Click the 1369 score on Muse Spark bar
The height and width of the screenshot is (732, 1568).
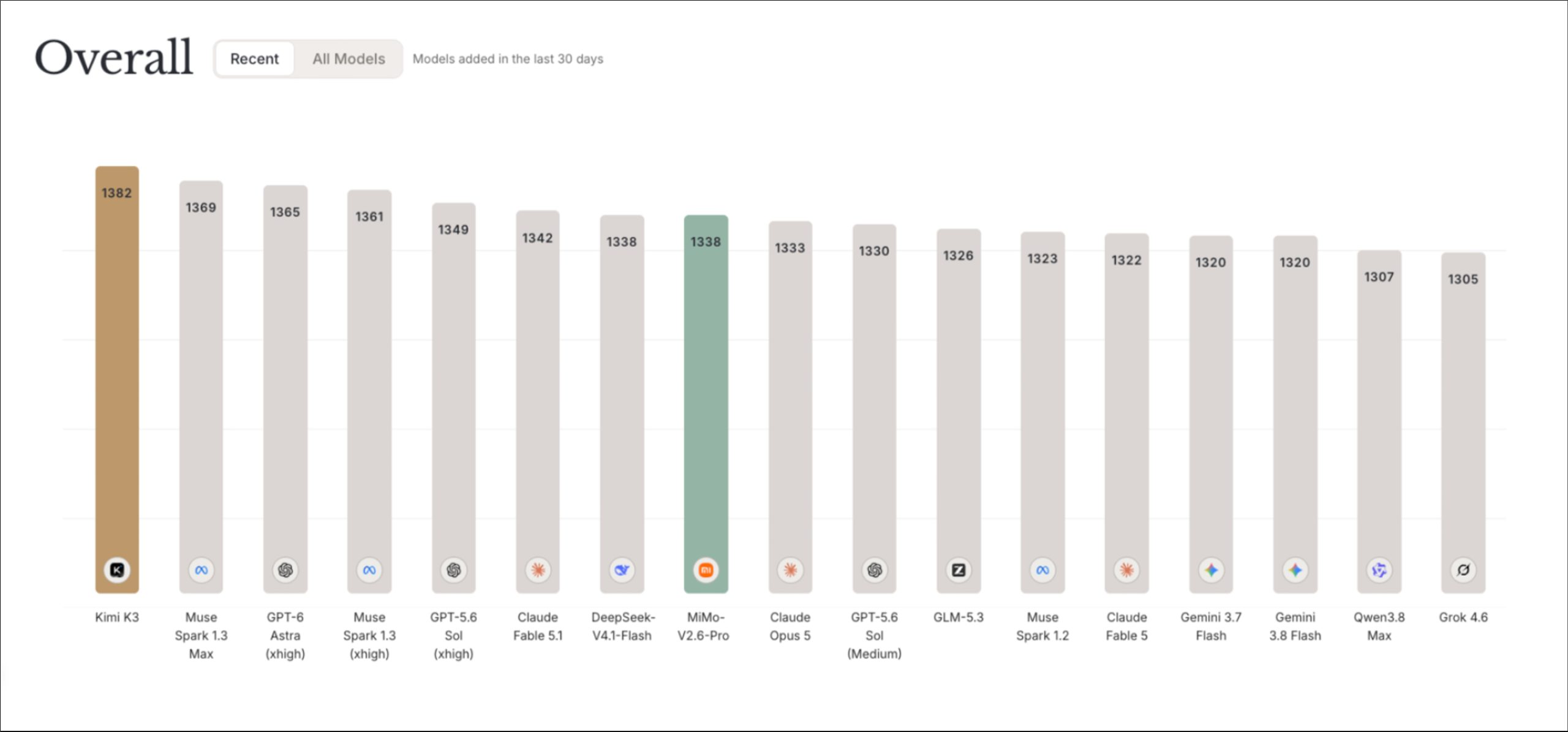[x=201, y=208]
